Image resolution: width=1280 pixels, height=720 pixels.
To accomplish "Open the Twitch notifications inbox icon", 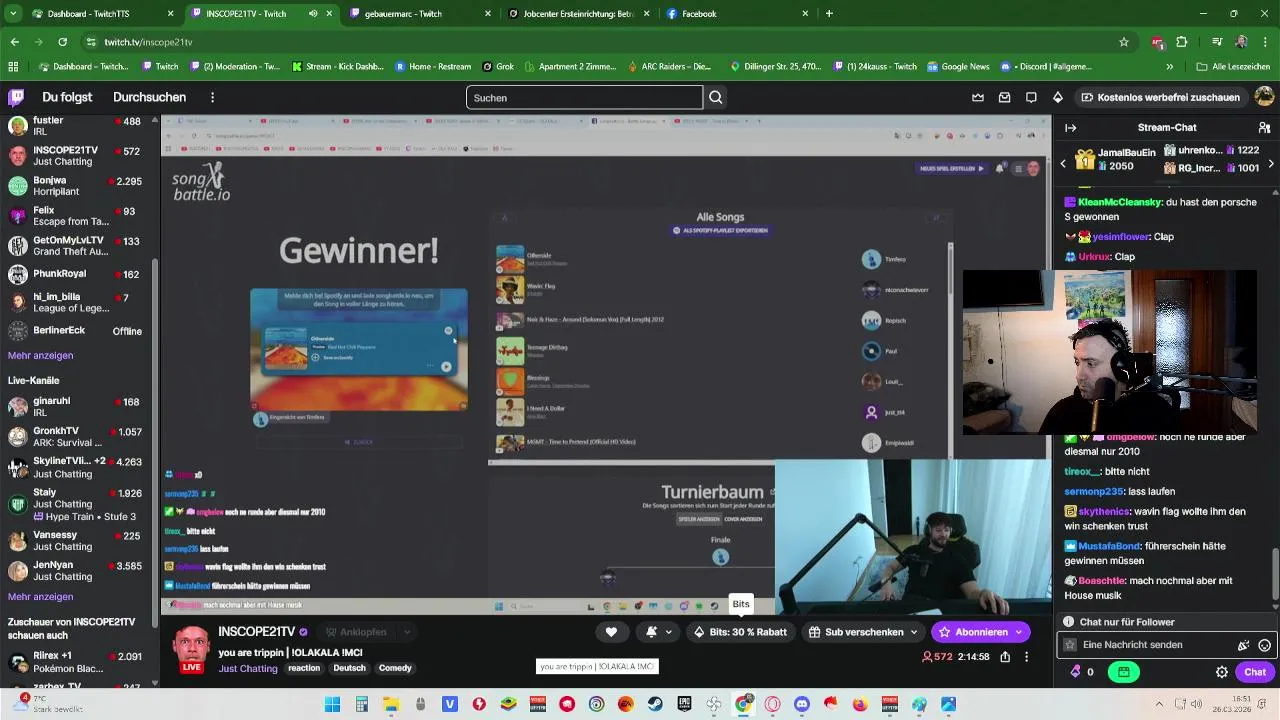I will pos(1004,97).
